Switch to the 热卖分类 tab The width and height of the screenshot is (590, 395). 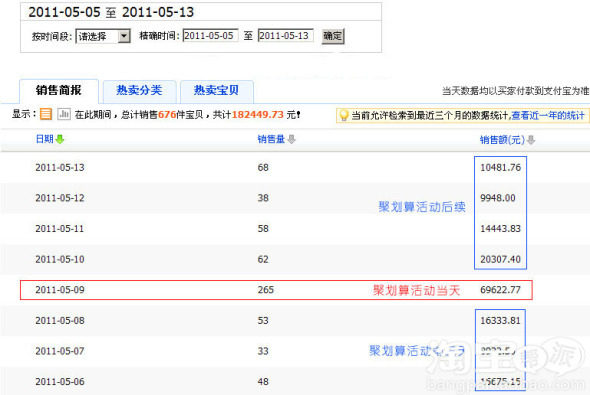[139, 91]
